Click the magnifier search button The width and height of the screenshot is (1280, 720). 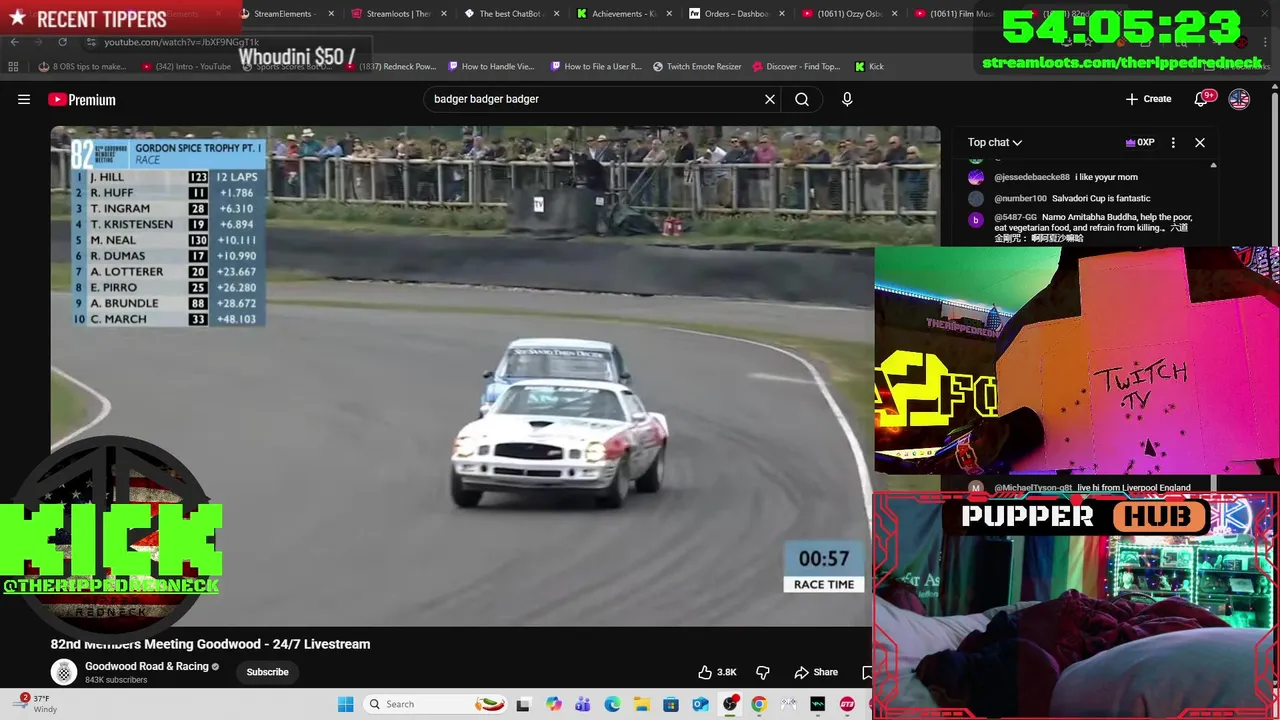(802, 99)
